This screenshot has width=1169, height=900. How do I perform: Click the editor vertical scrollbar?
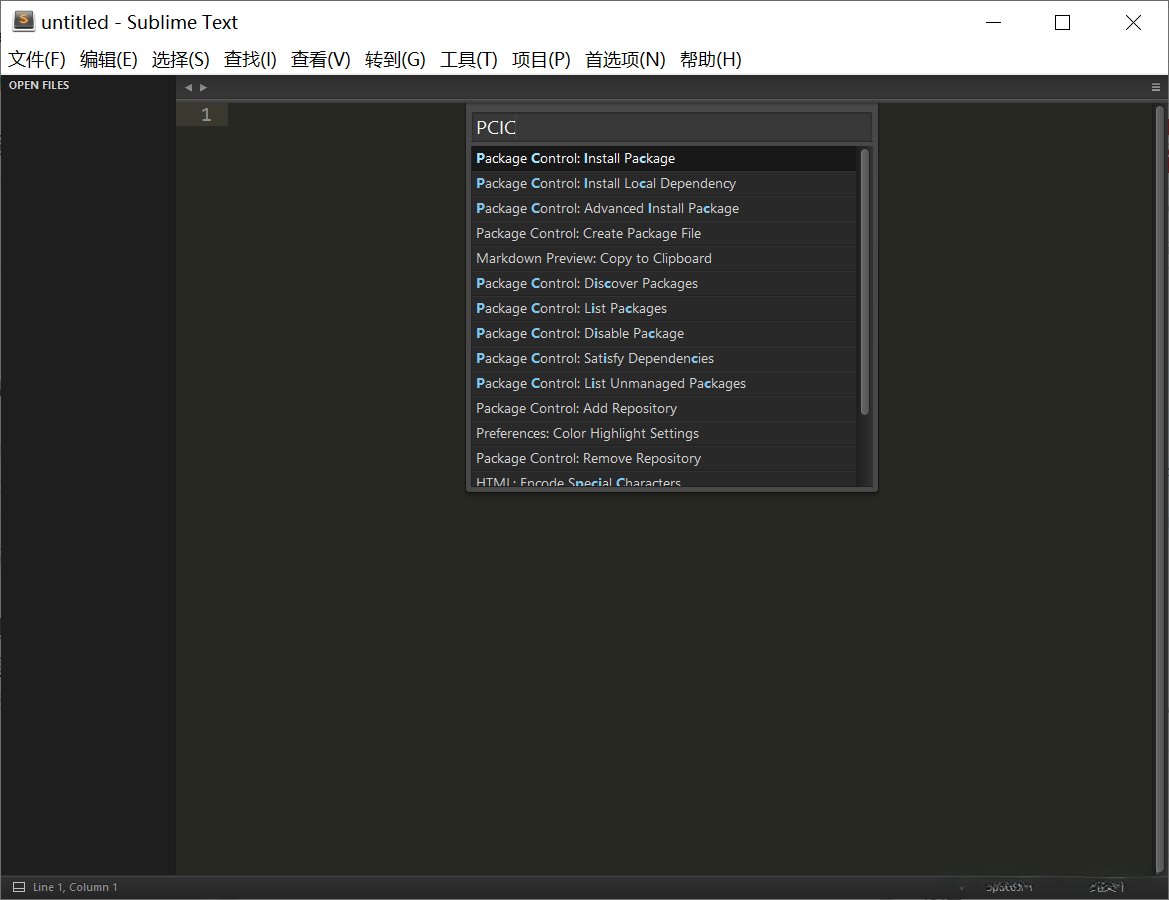pos(1160,488)
